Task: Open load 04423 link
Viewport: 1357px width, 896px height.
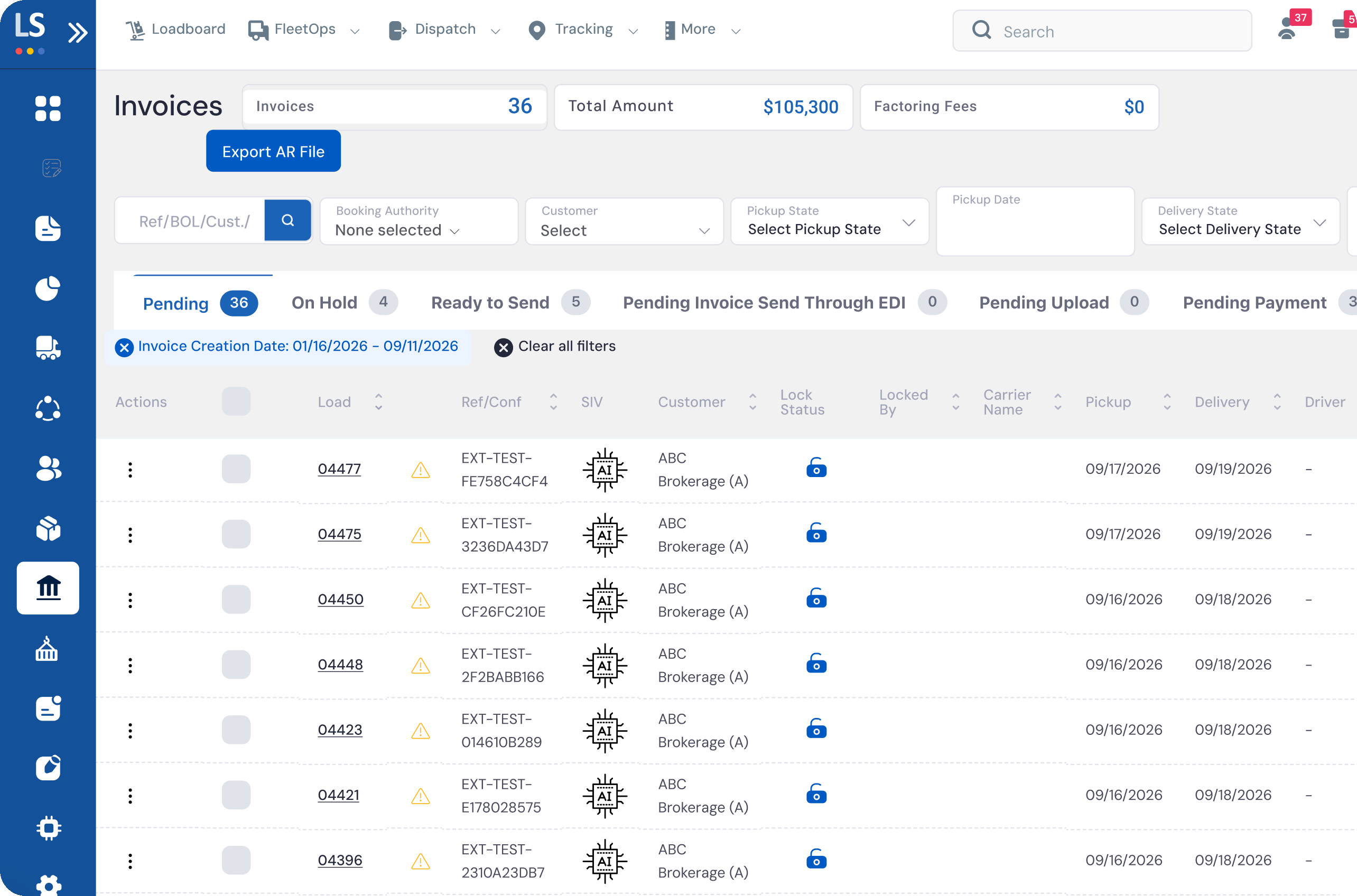Action: click(x=340, y=730)
